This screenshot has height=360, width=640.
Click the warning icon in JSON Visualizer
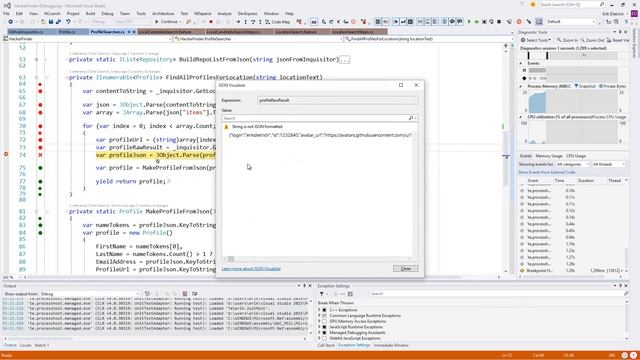click(x=227, y=127)
